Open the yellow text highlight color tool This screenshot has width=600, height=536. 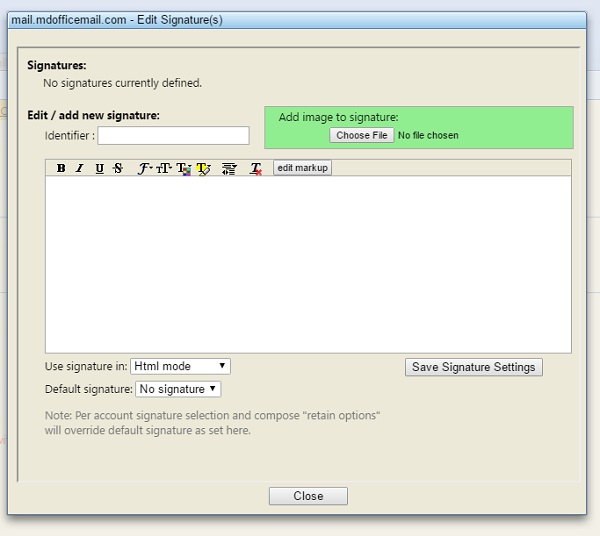[203, 168]
